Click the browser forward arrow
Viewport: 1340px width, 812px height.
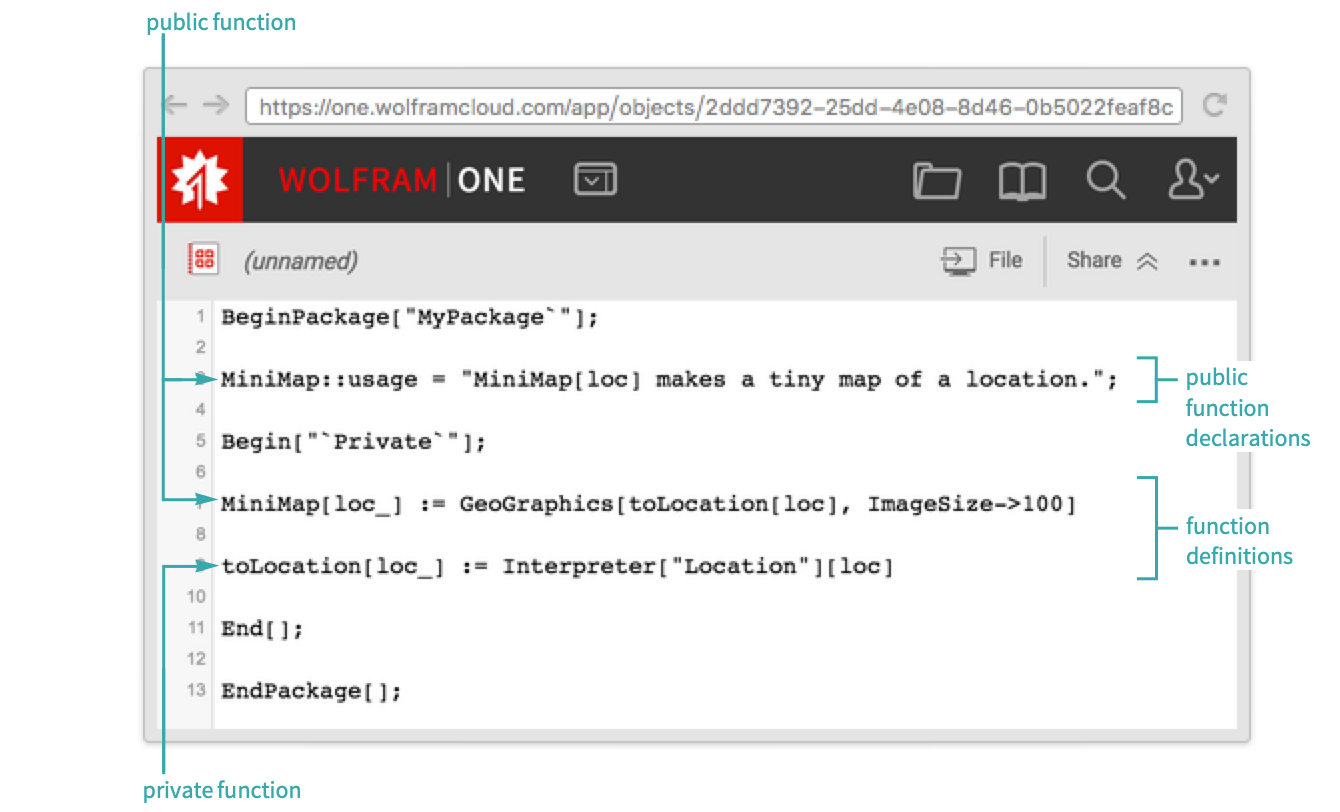coord(215,106)
